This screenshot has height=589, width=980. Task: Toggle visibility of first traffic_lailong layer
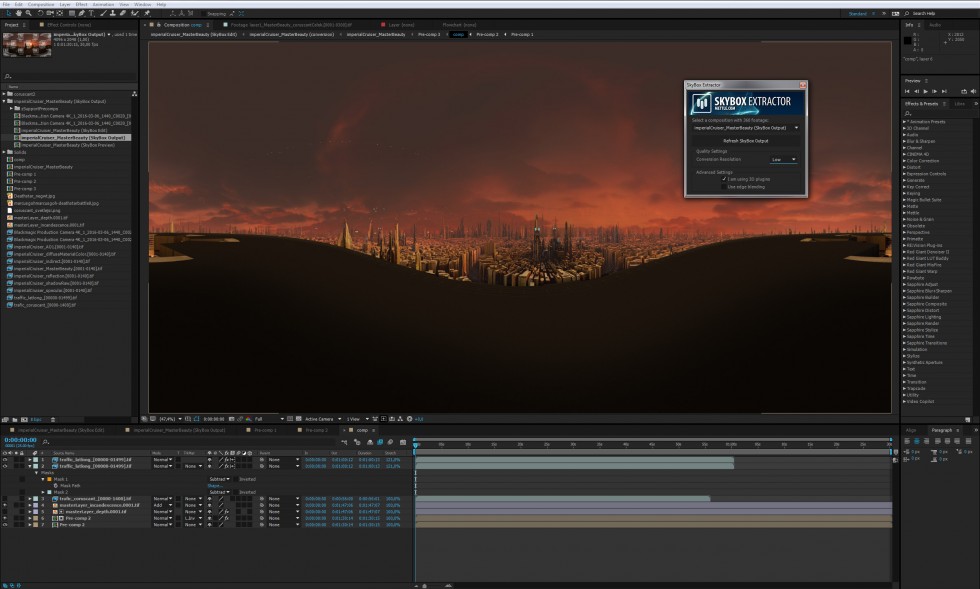[5, 460]
